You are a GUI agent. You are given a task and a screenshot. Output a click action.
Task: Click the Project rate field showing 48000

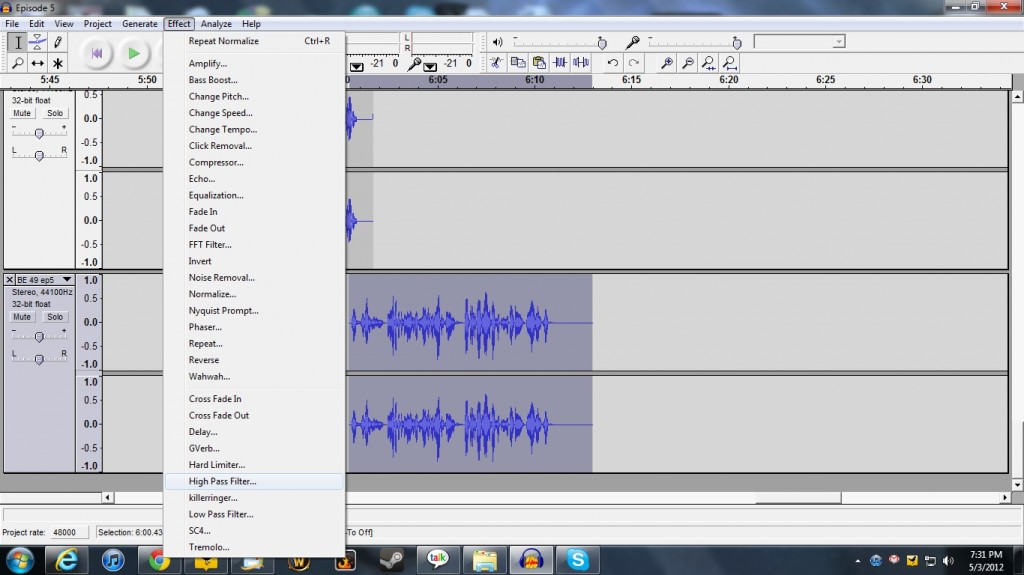click(71, 533)
